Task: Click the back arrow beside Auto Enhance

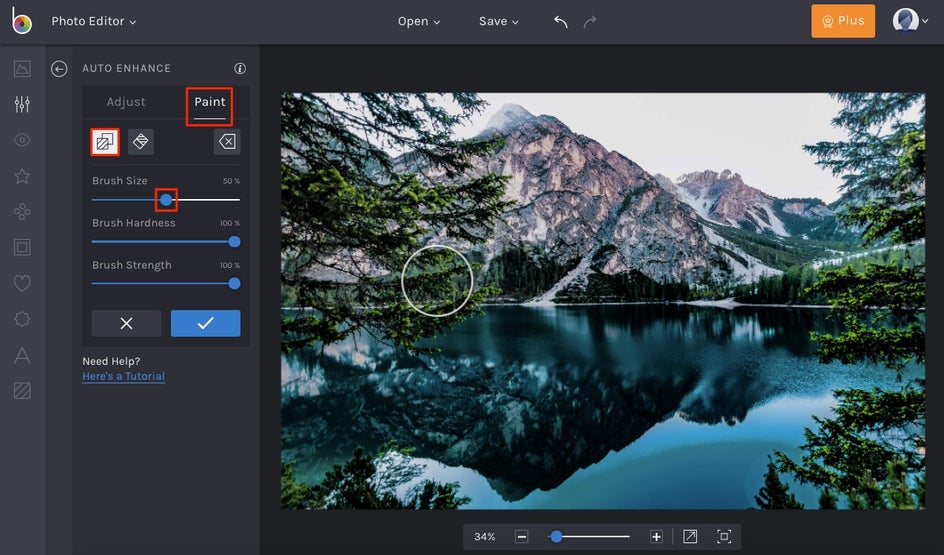Action: (x=59, y=69)
